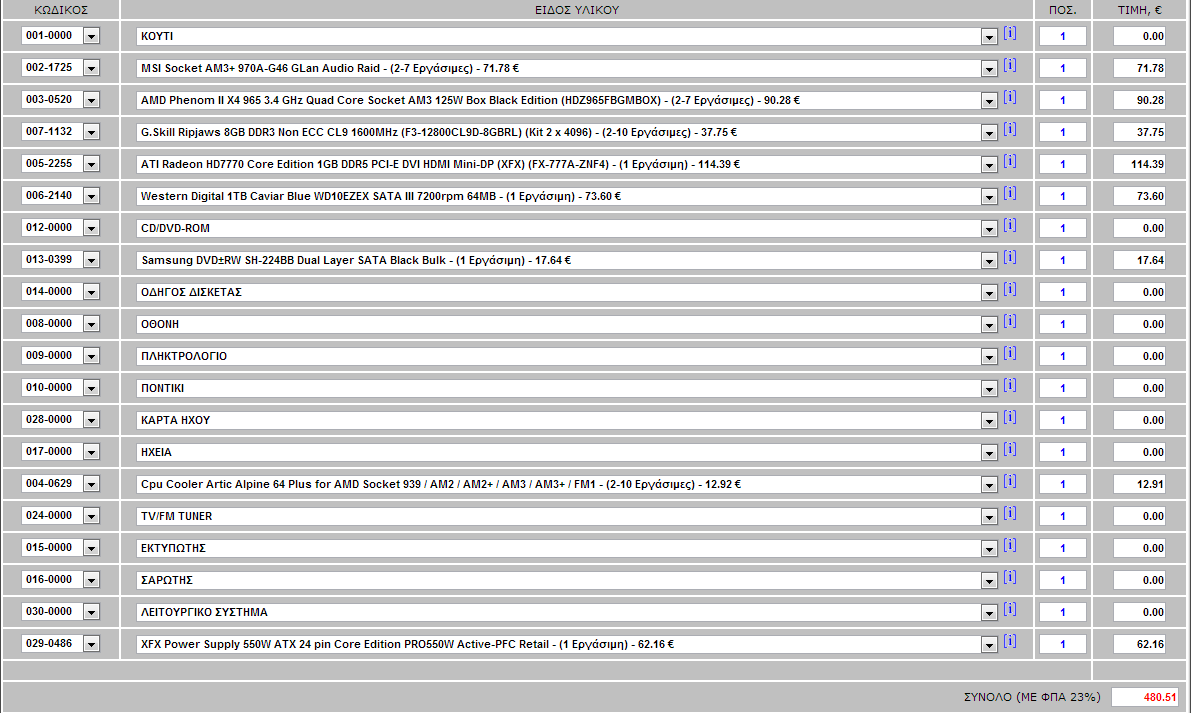Open the ΚΑΡΤΑ ΗΧΟΥ item dropdown

[989, 421]
